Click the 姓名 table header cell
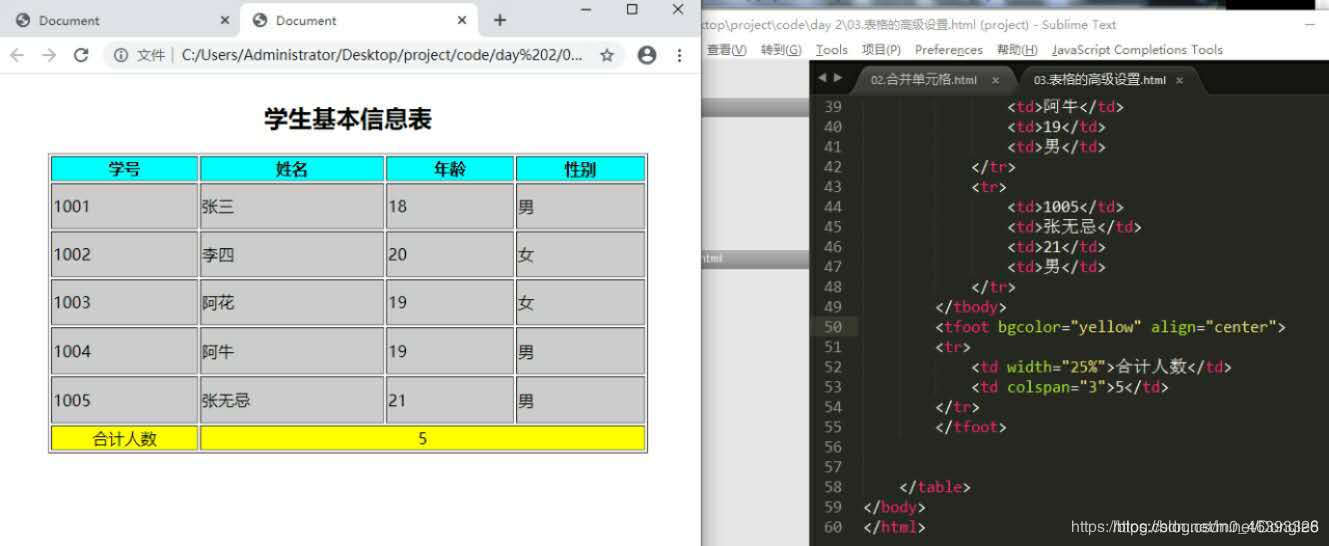The image size is (1329, 546). pyautogui.click(x=292, y=169)
